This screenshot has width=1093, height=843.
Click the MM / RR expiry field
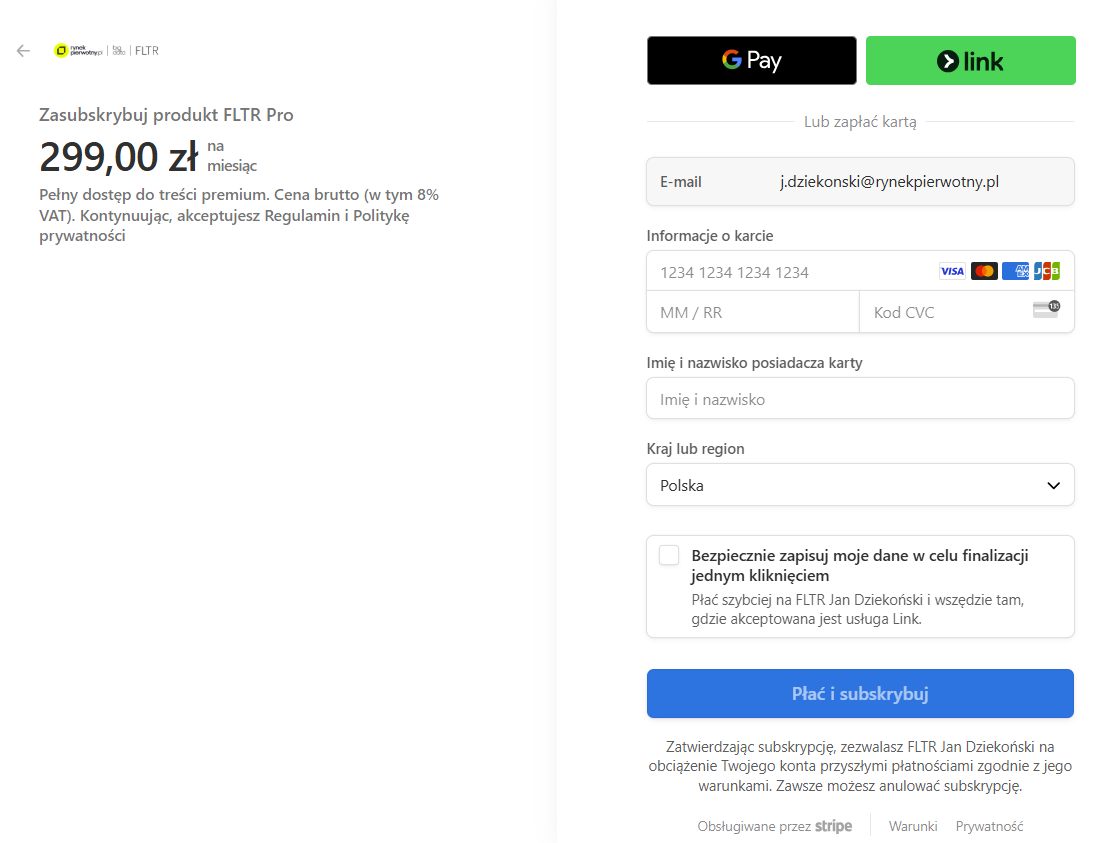pos(752,312)
